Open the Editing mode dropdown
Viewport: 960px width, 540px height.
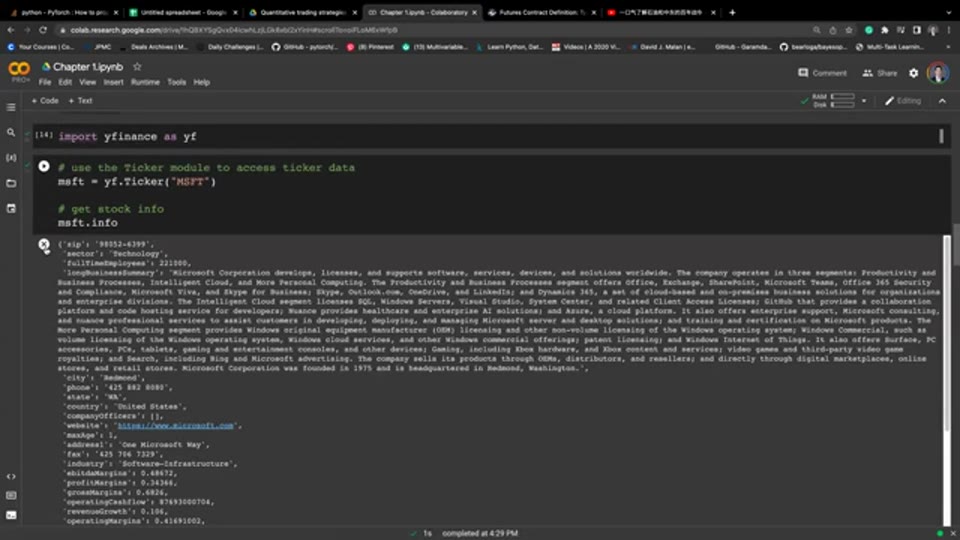(902, 101)
